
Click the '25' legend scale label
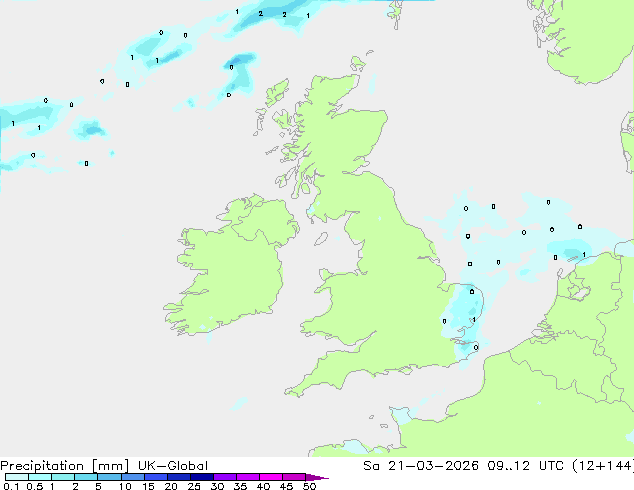194,486
